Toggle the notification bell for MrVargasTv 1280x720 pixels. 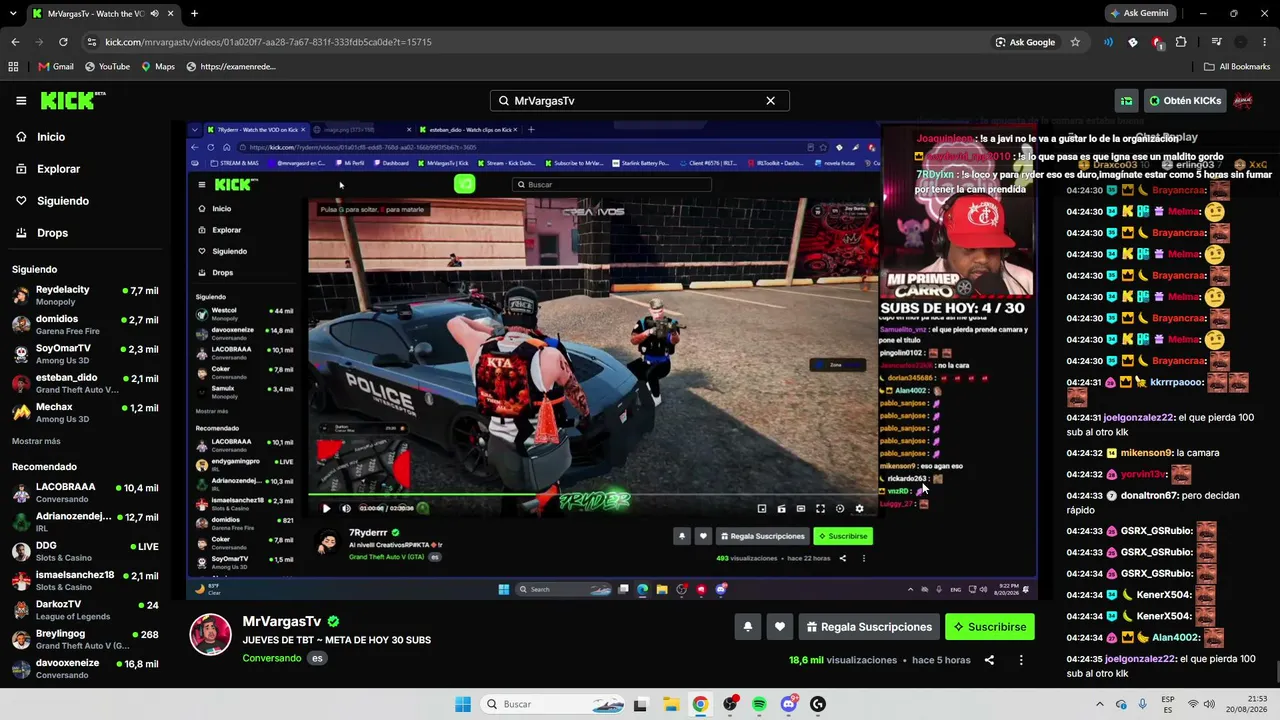pyautogui.click(x=747, y=627)
